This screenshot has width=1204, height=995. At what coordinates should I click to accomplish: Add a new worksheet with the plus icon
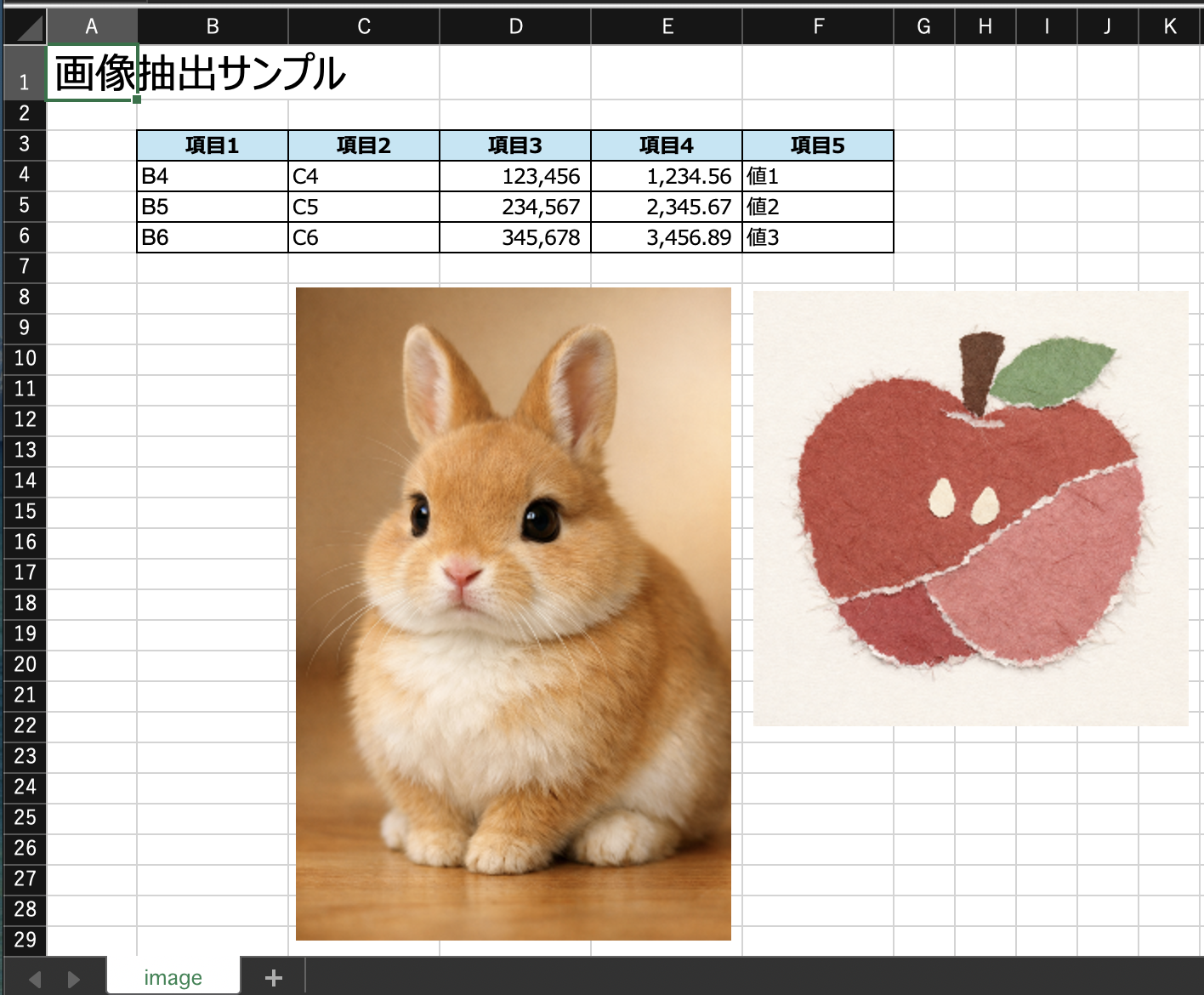tap(272, 976)
